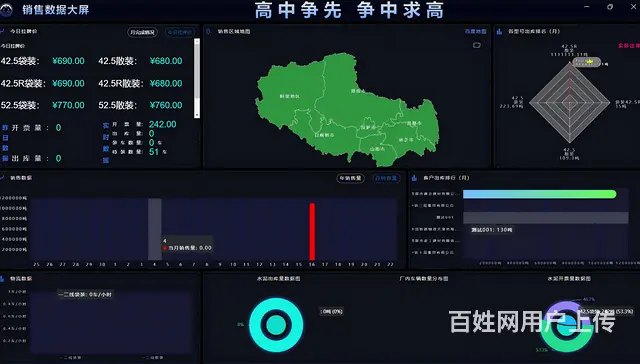This screenshot has width=640, height=364.
Task: Select 林芝市 region on the map
Action: 406,140
